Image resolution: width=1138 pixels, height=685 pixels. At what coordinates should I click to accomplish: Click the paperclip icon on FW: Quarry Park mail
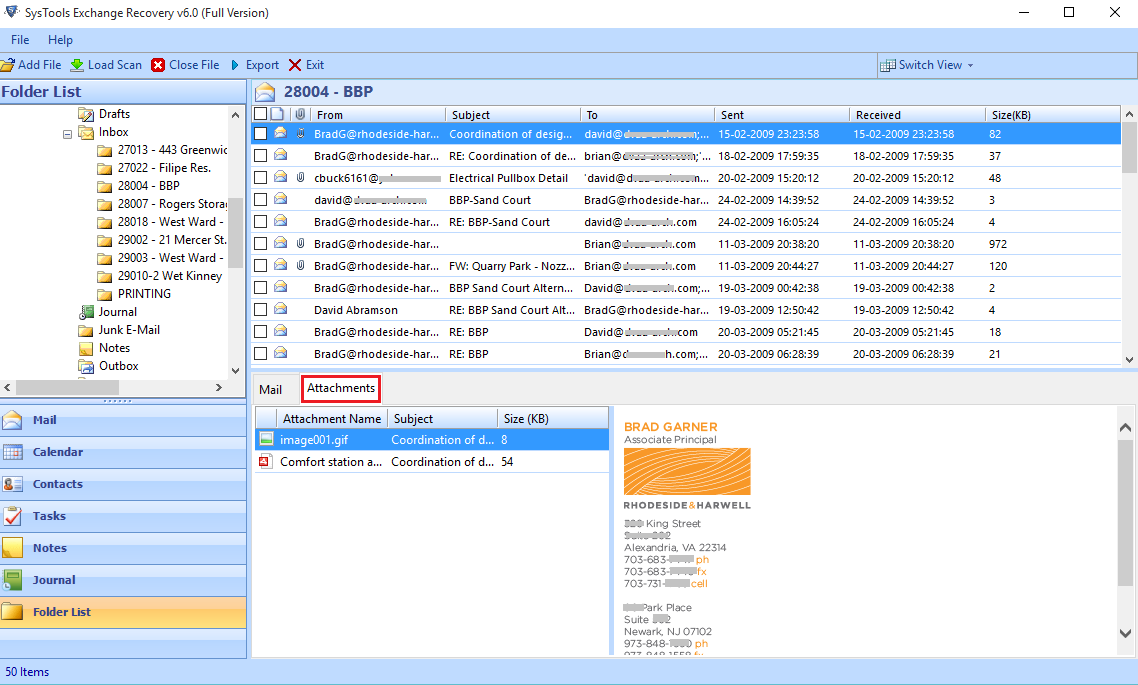coord(300,266)
